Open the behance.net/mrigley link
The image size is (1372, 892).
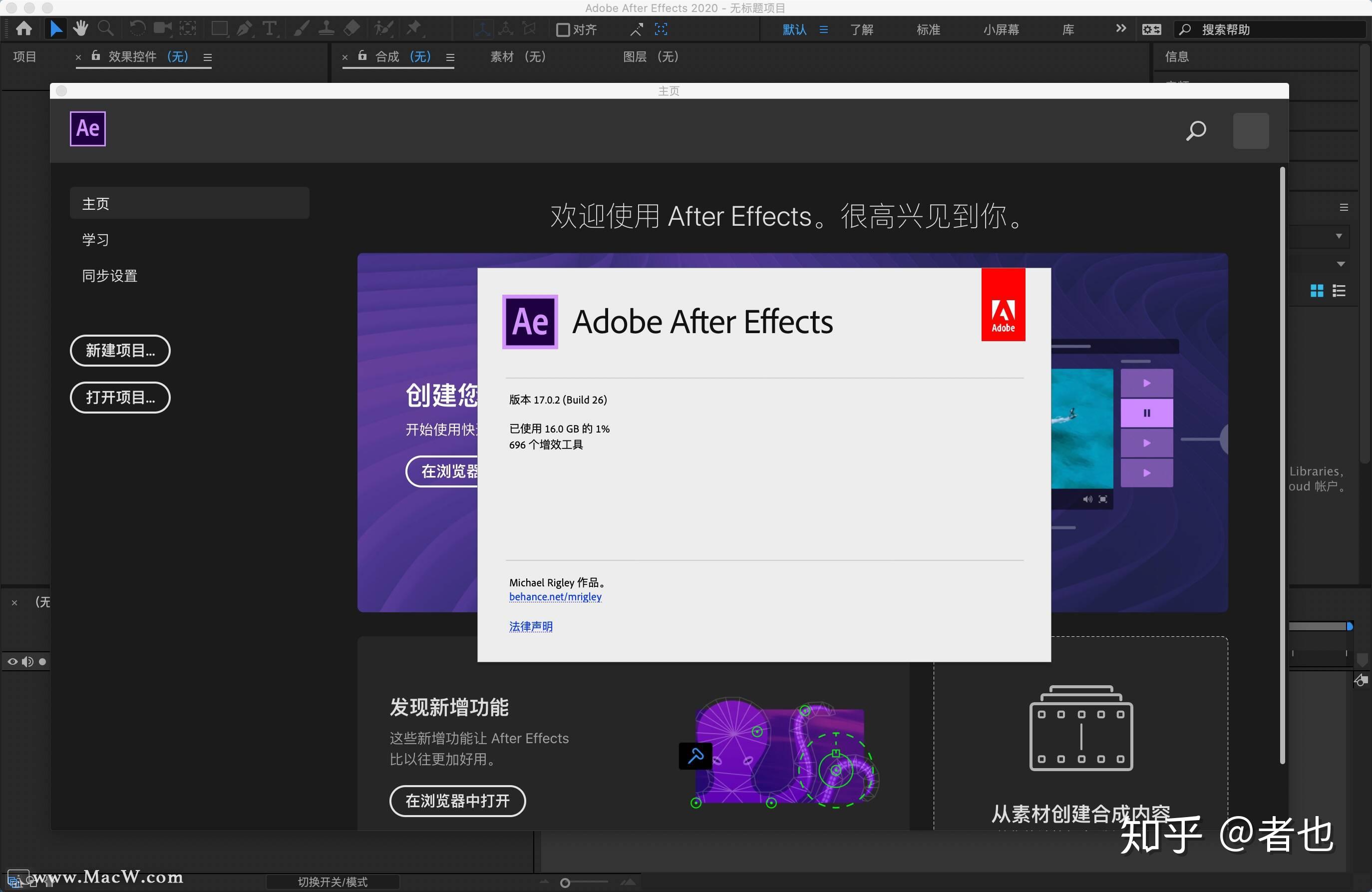pyautogui.click(x=555, y=597)
